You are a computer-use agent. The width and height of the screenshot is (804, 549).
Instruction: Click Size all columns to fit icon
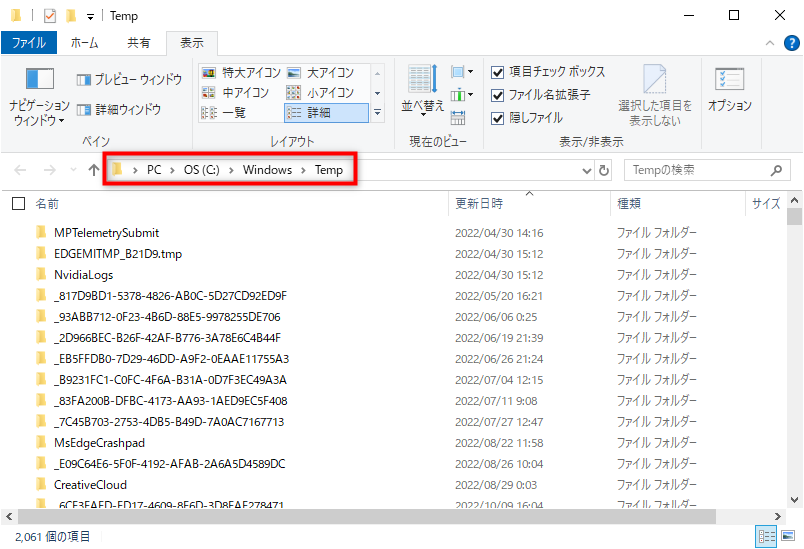point(458,118)
